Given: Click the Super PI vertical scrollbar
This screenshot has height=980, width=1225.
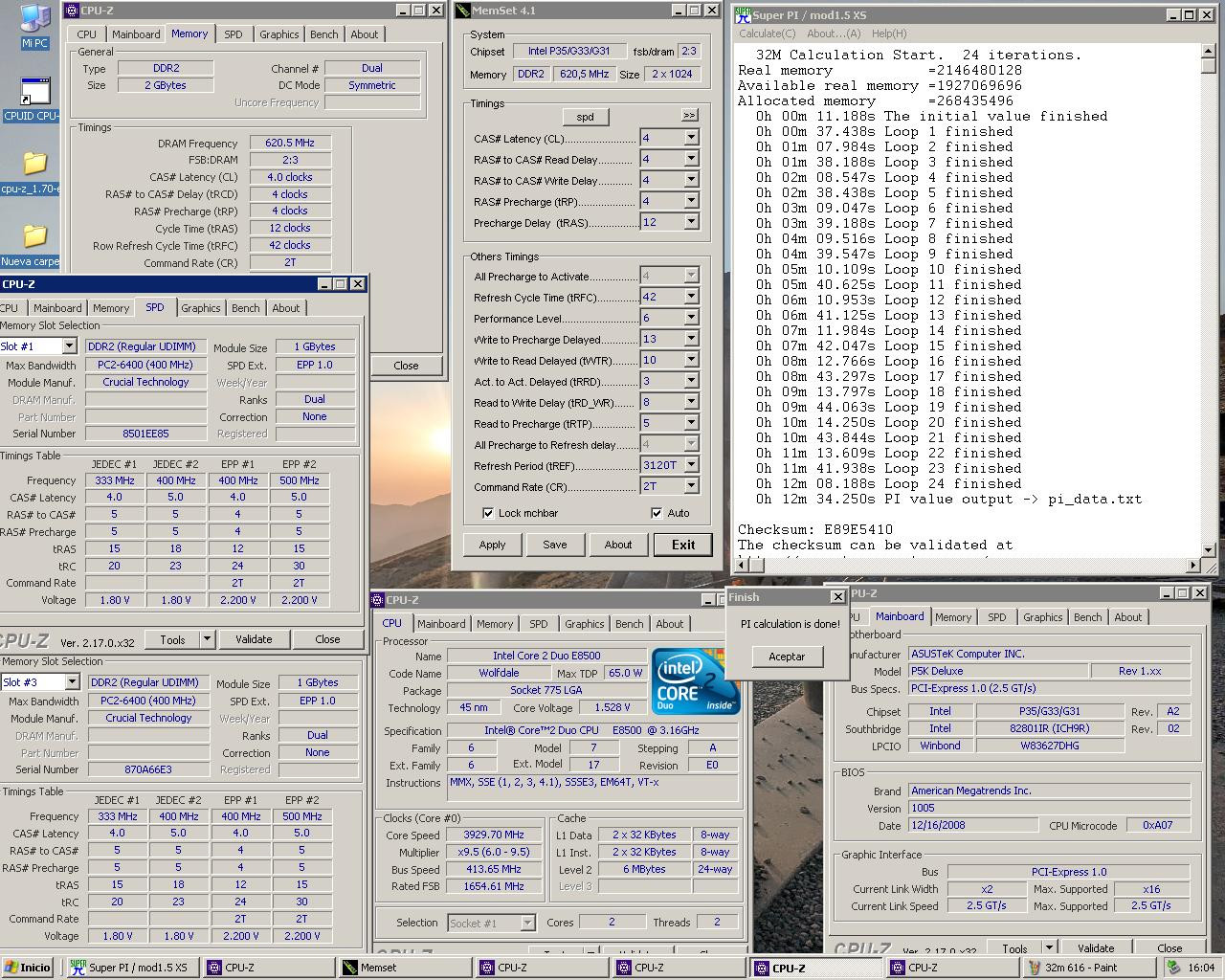Looking at the screenshot, I should pos(1210,302).
